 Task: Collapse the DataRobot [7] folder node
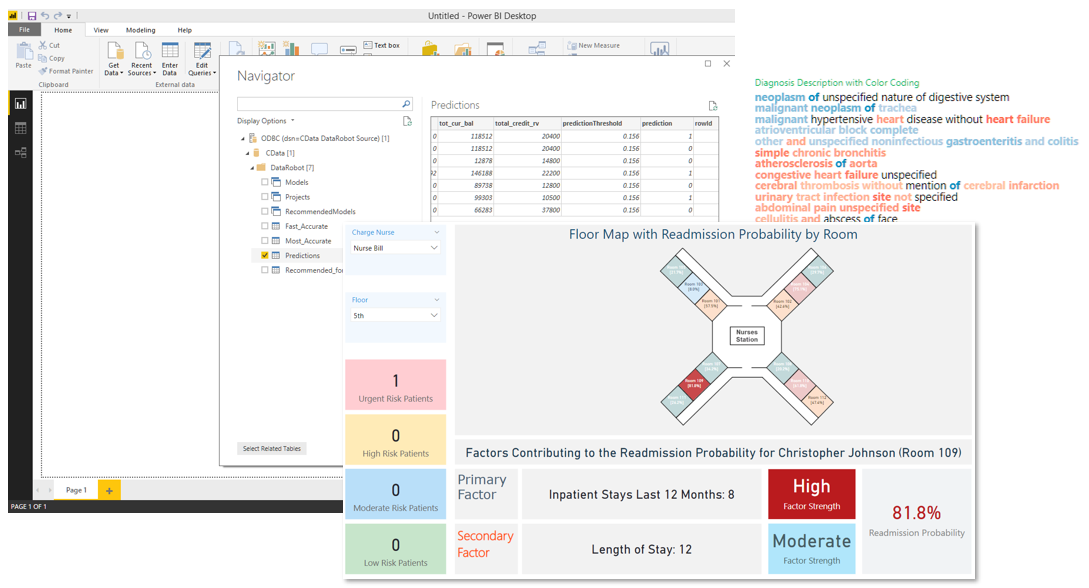pos(252,167)
